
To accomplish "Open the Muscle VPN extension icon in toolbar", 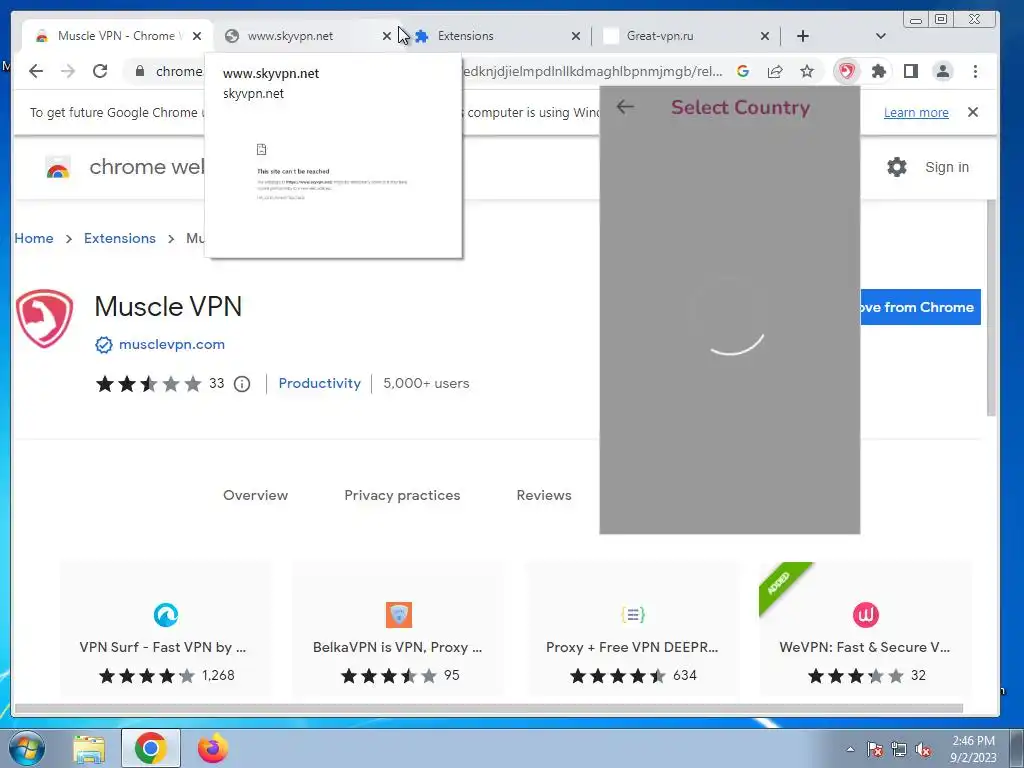I will (x=847, y=71).
